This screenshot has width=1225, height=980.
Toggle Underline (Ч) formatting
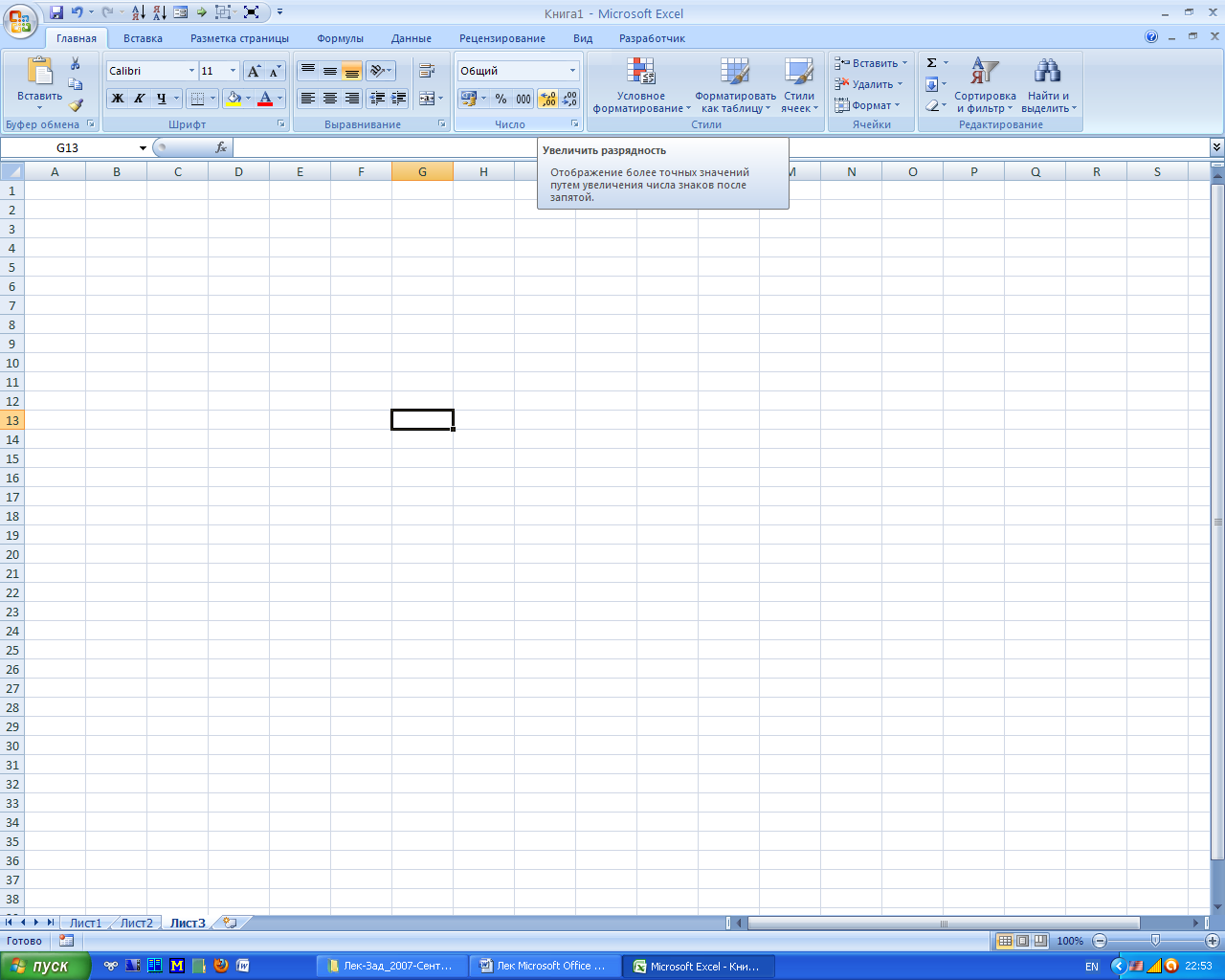(162, 99)
